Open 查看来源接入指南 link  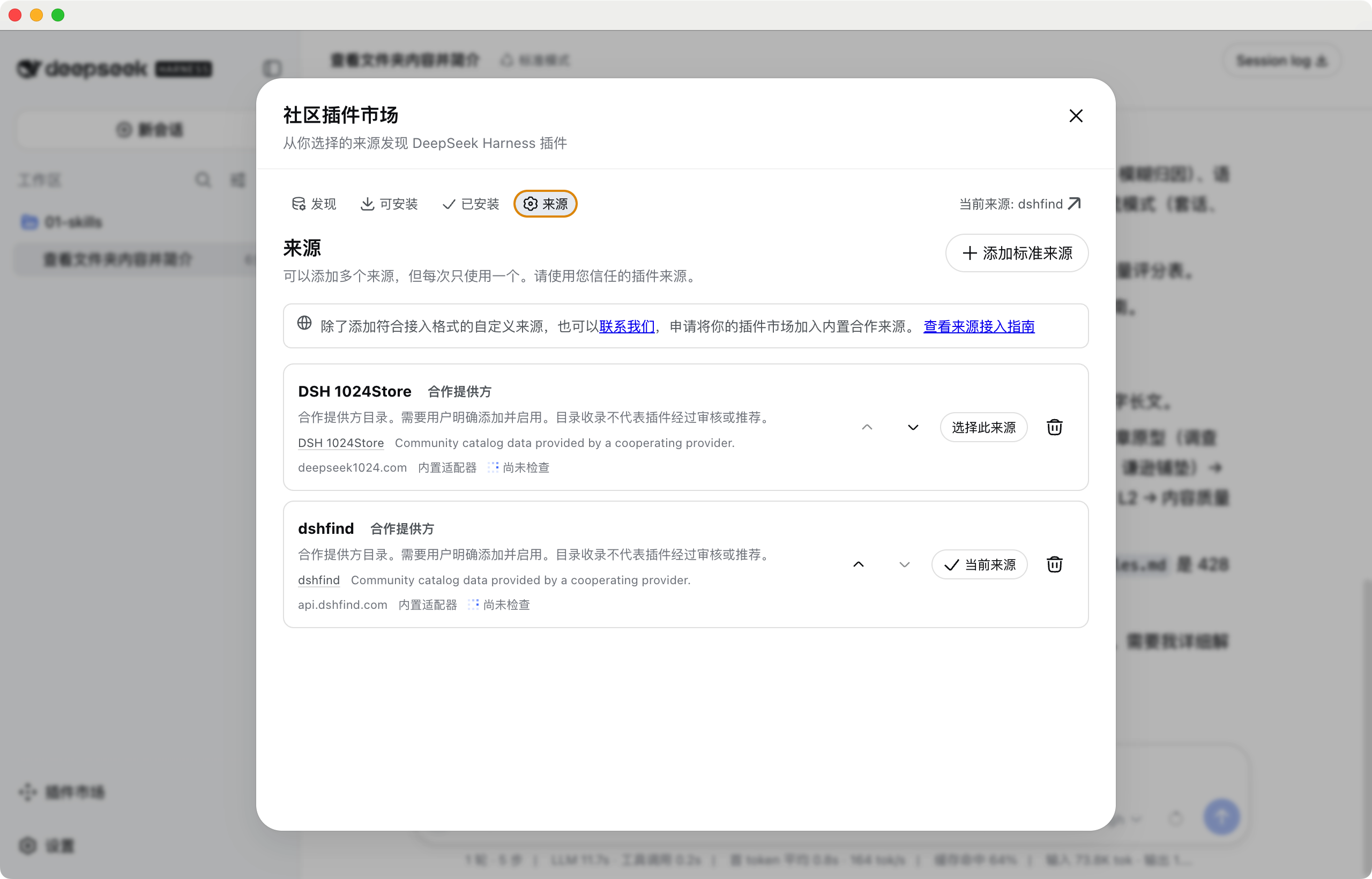click(x=979, y=326)
